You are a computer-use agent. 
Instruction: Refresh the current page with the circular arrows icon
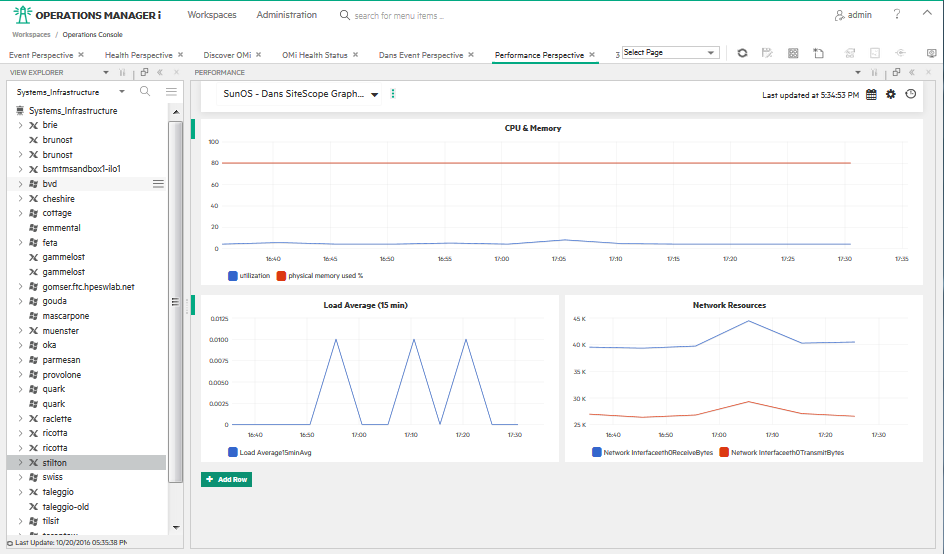[x=742, y=53]
